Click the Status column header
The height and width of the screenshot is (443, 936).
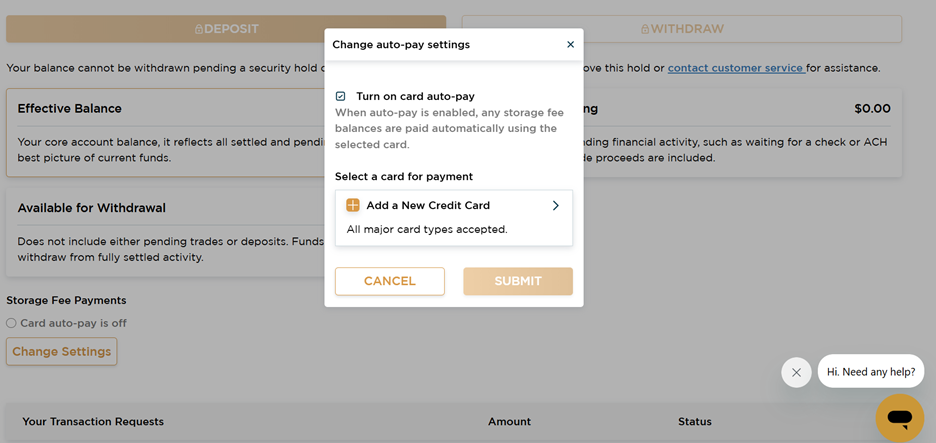(x=695, y=422)
